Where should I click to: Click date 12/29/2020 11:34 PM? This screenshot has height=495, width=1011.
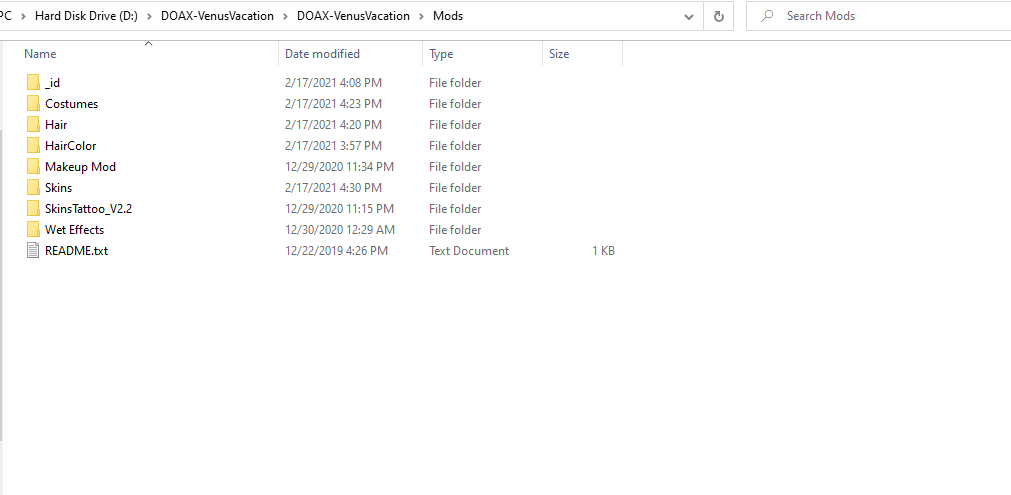[339, 167]
